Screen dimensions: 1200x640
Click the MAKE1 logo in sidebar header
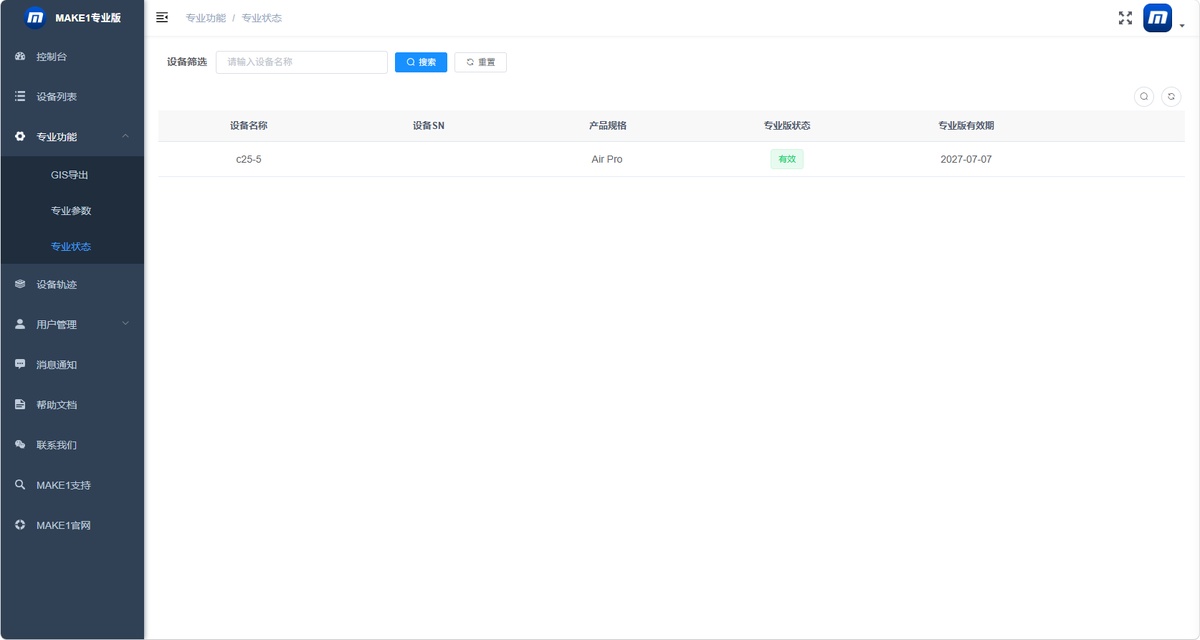pos(35,17)
